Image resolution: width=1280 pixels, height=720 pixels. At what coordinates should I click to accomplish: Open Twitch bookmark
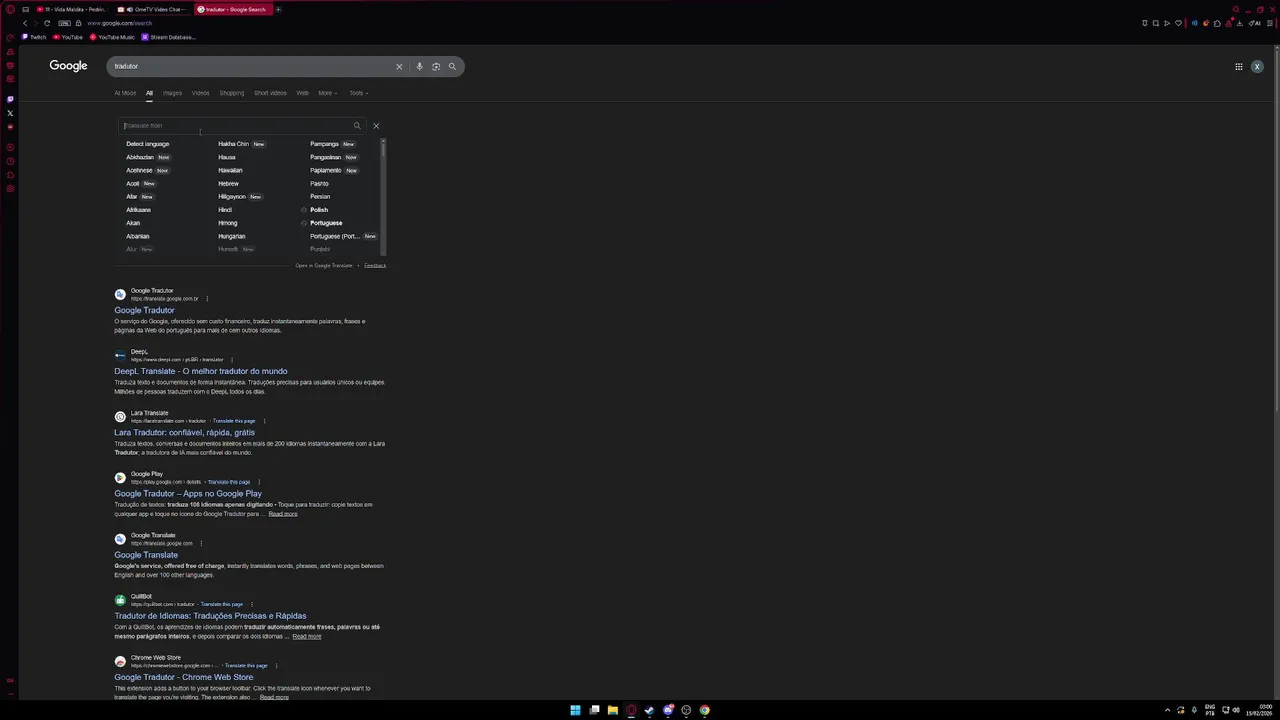coord(34,37)
